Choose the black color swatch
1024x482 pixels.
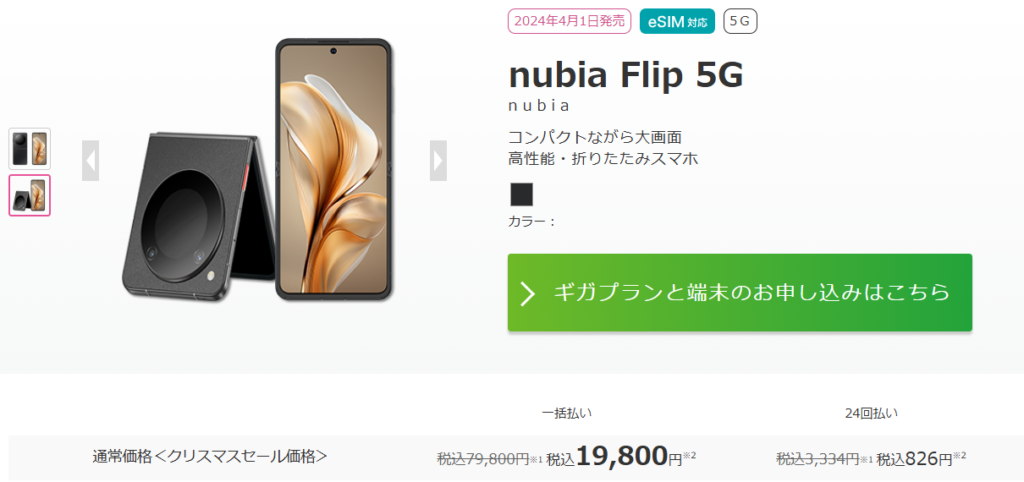click(x=522, y=193)
